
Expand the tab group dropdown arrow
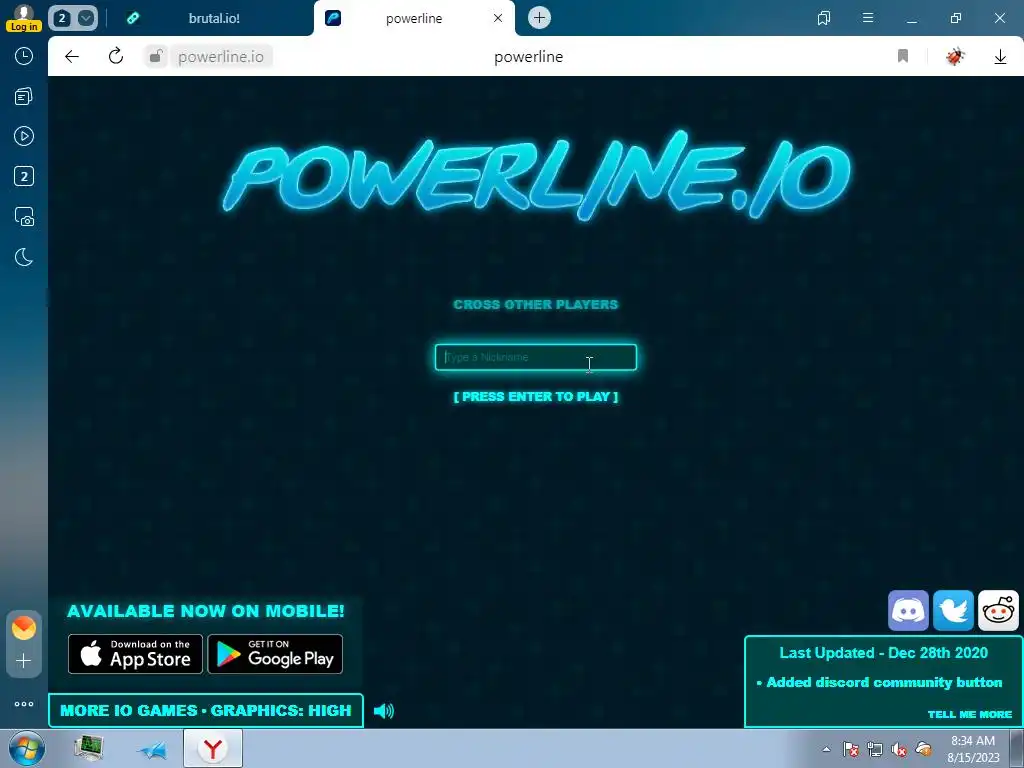point(86,18)
